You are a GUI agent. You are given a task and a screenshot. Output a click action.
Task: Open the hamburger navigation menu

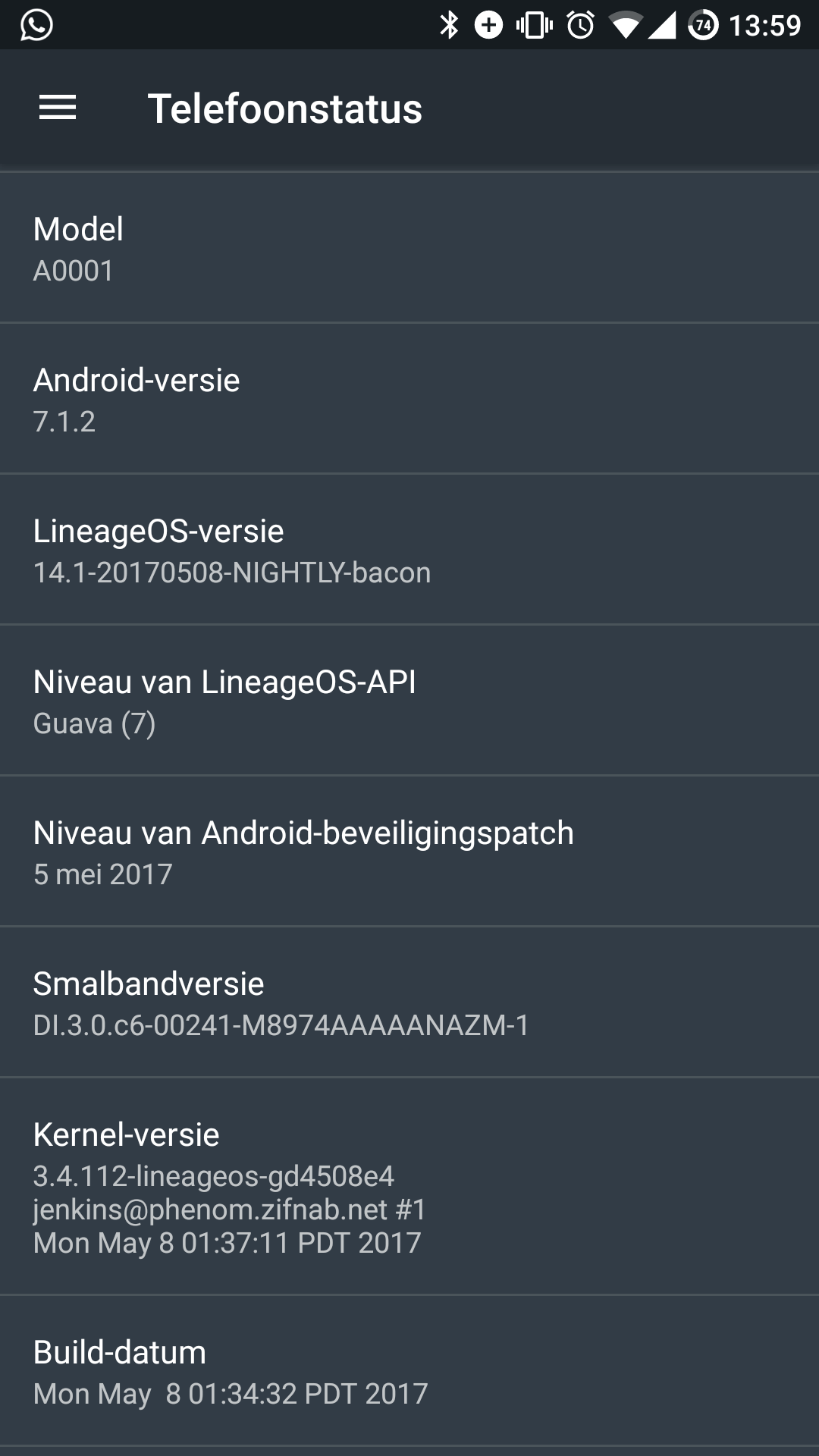(x=58, y=108)
